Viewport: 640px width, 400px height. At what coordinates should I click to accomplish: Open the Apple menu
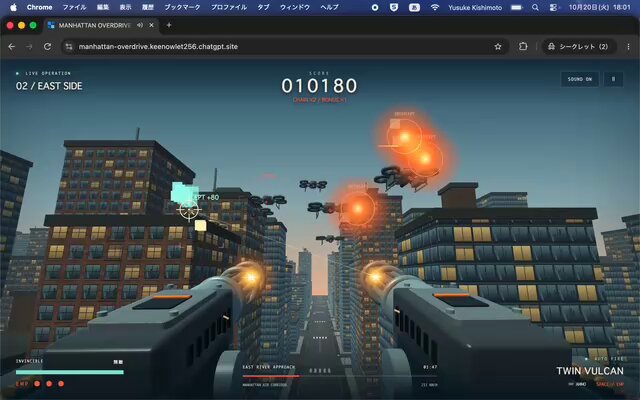pyautogui.click(x=13, y=7)
